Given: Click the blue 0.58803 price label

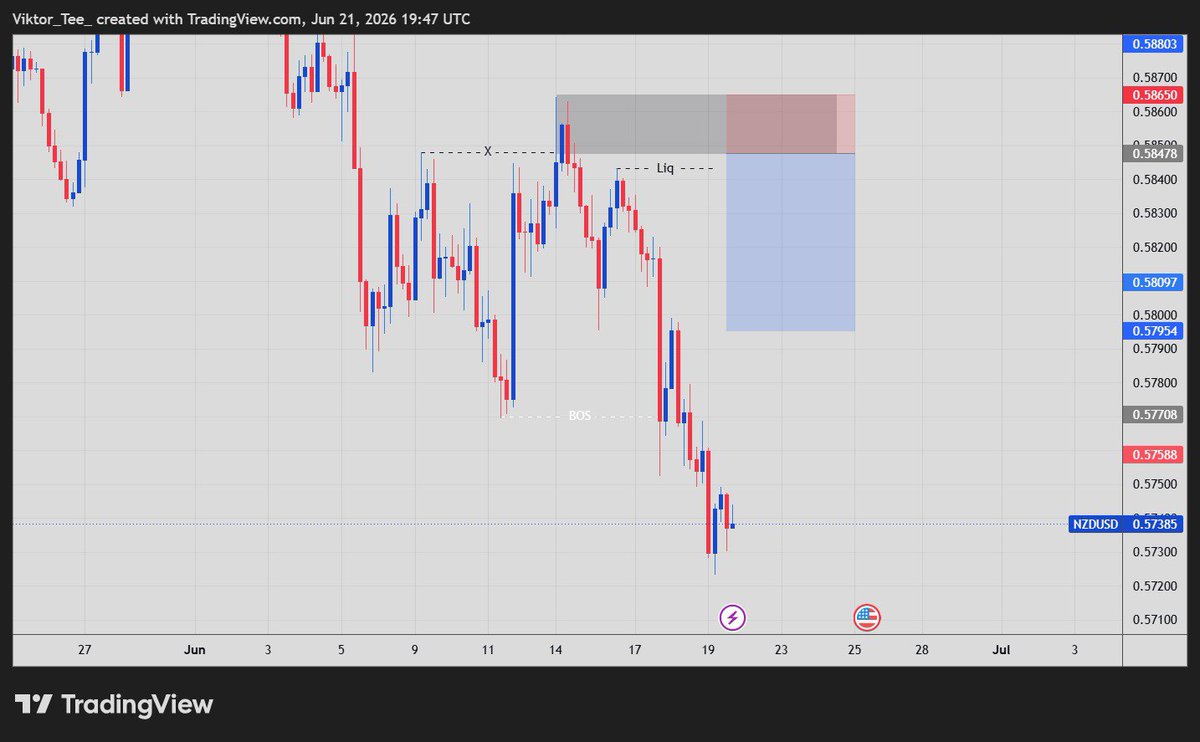Looking at the screenshot, I should point(1155,43).
